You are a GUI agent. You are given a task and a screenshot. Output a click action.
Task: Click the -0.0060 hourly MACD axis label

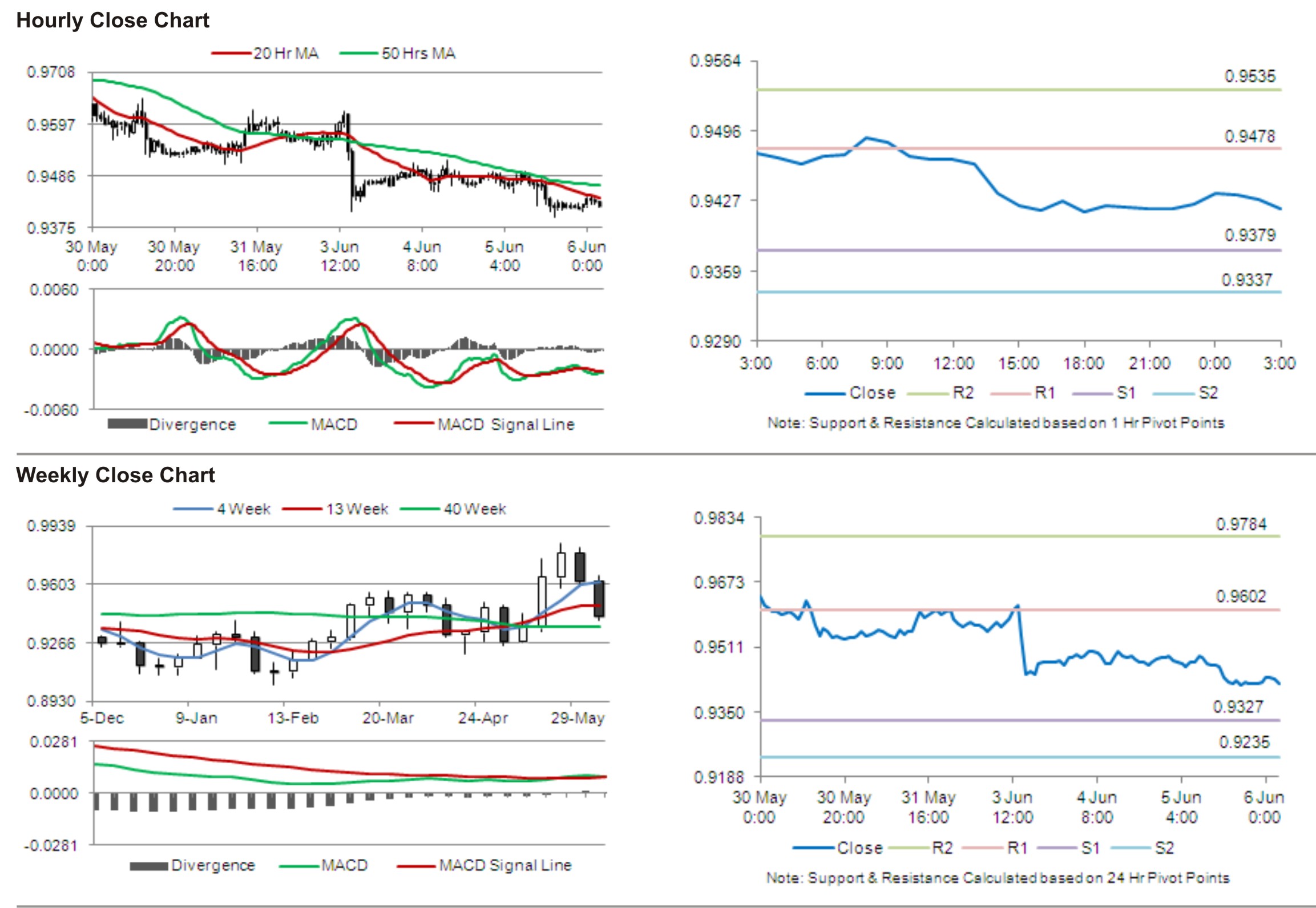pos(51,410)
